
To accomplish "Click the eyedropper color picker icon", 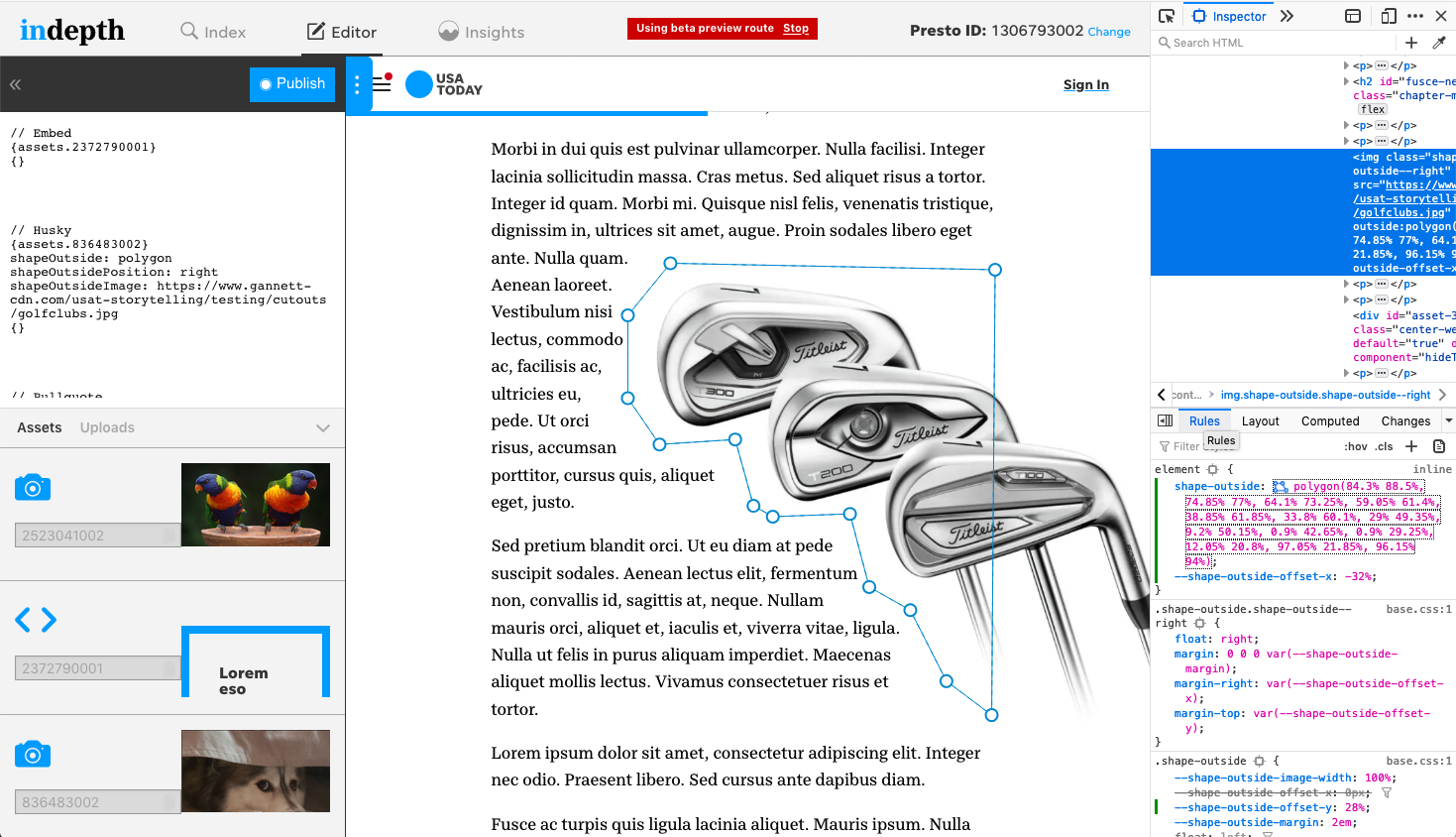I will pos(1439,43).
